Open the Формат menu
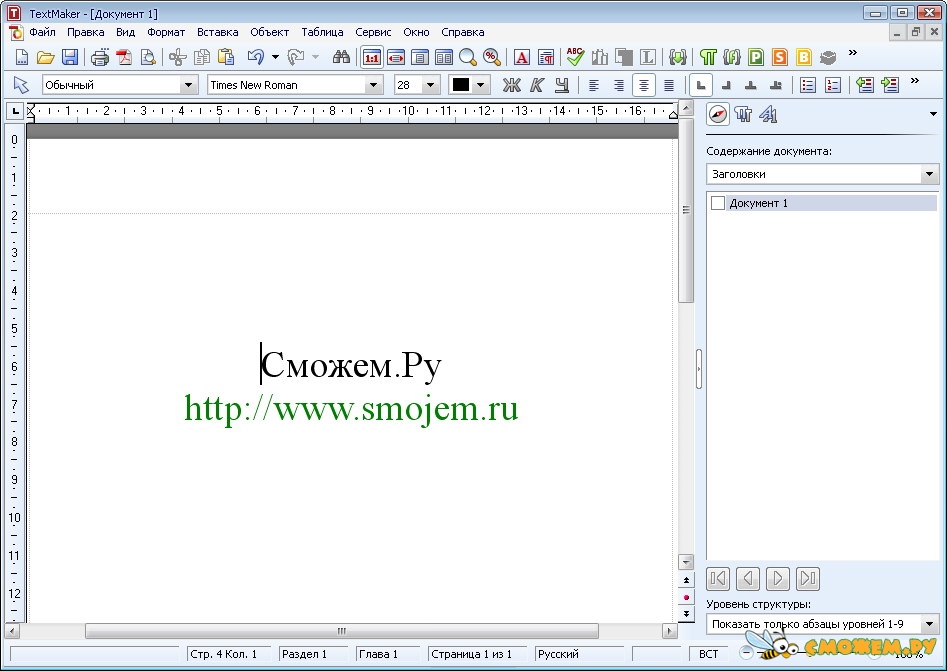Viewport: 947px width, 671px height. [x=166, y=32]
